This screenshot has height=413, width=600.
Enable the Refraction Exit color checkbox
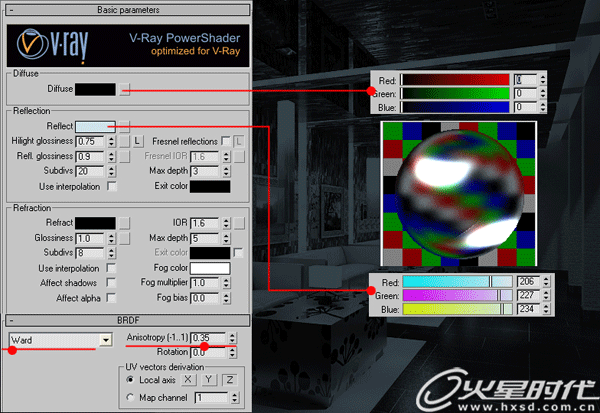pyautogui.click(x=238, y=253)
